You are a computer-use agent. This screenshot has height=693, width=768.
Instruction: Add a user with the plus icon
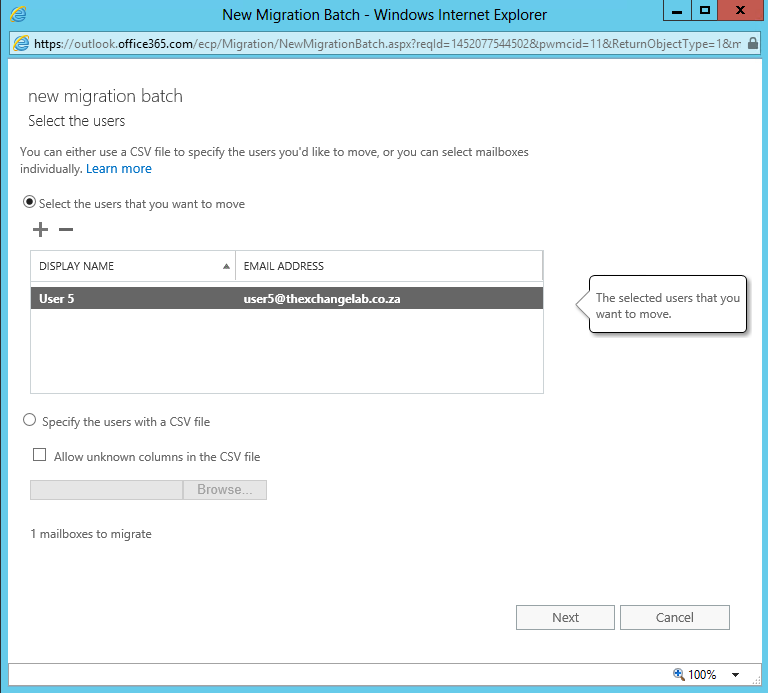click(x=40, y=229)
